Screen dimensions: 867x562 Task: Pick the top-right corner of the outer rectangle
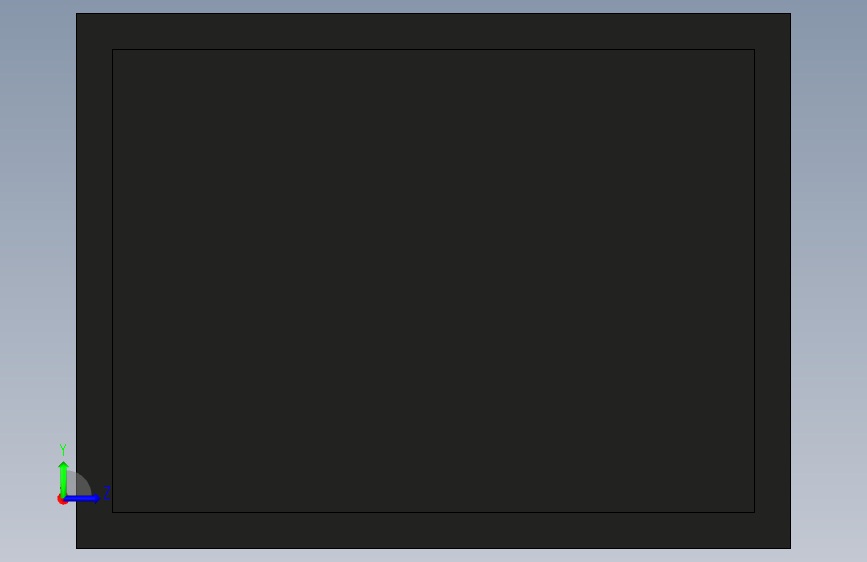(790, 14)
